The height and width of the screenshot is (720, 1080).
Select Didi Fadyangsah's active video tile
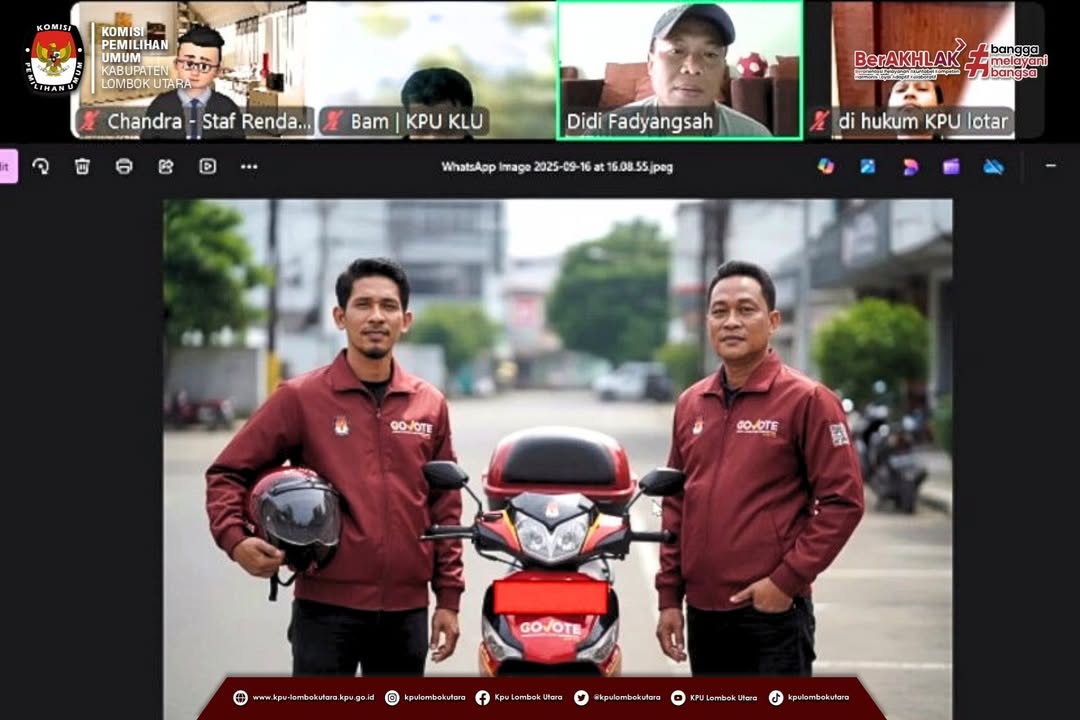point(680,70)
